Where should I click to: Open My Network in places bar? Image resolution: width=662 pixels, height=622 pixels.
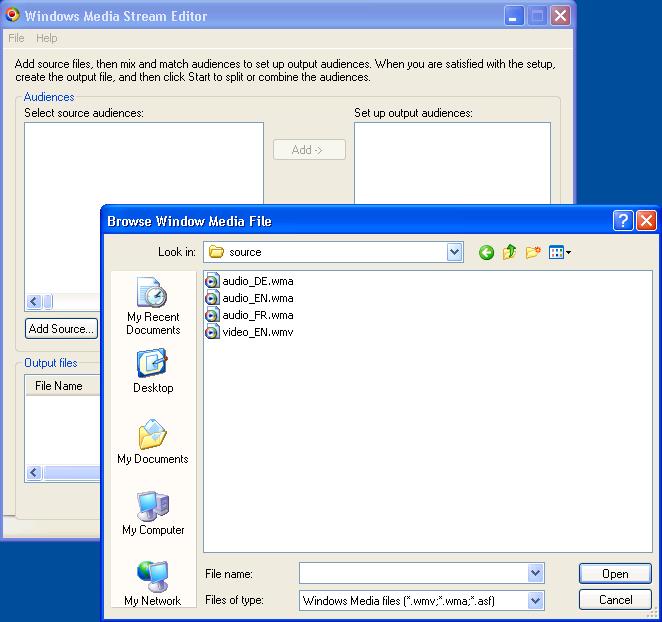coord(153,584)
